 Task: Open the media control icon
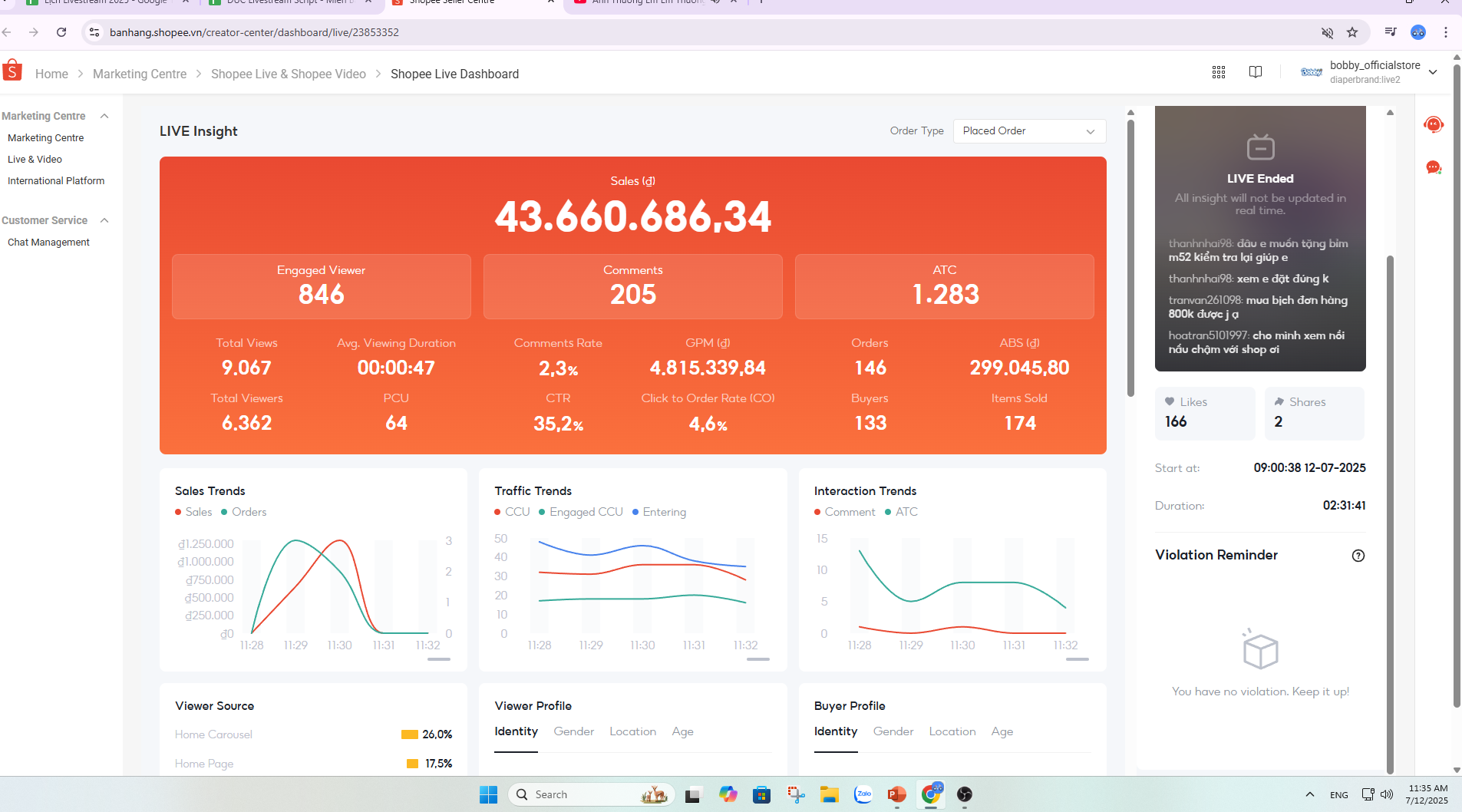pos(1391,32)
